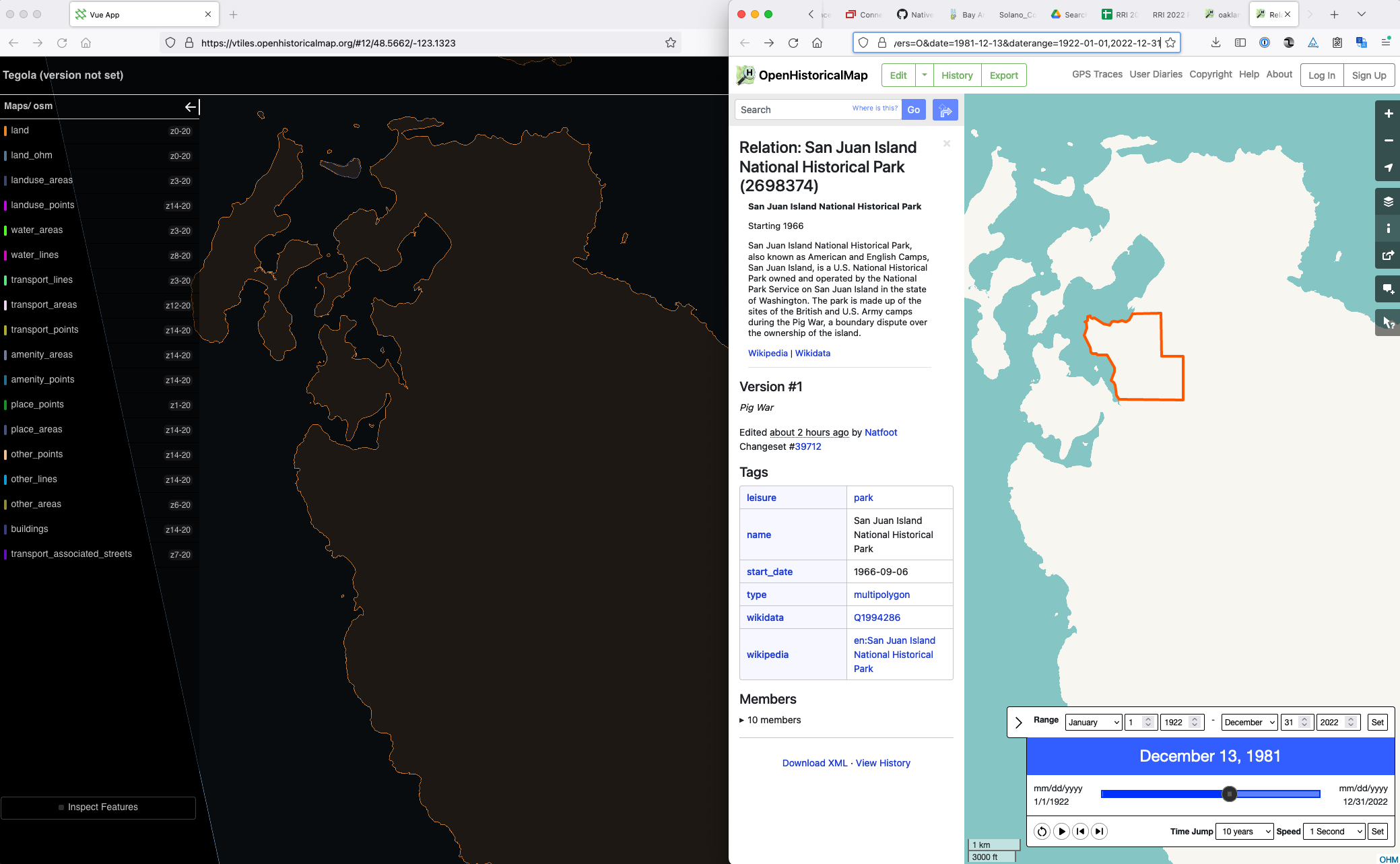
Task: Click the Sign Up button
Action: click(x=1368, y=75)
